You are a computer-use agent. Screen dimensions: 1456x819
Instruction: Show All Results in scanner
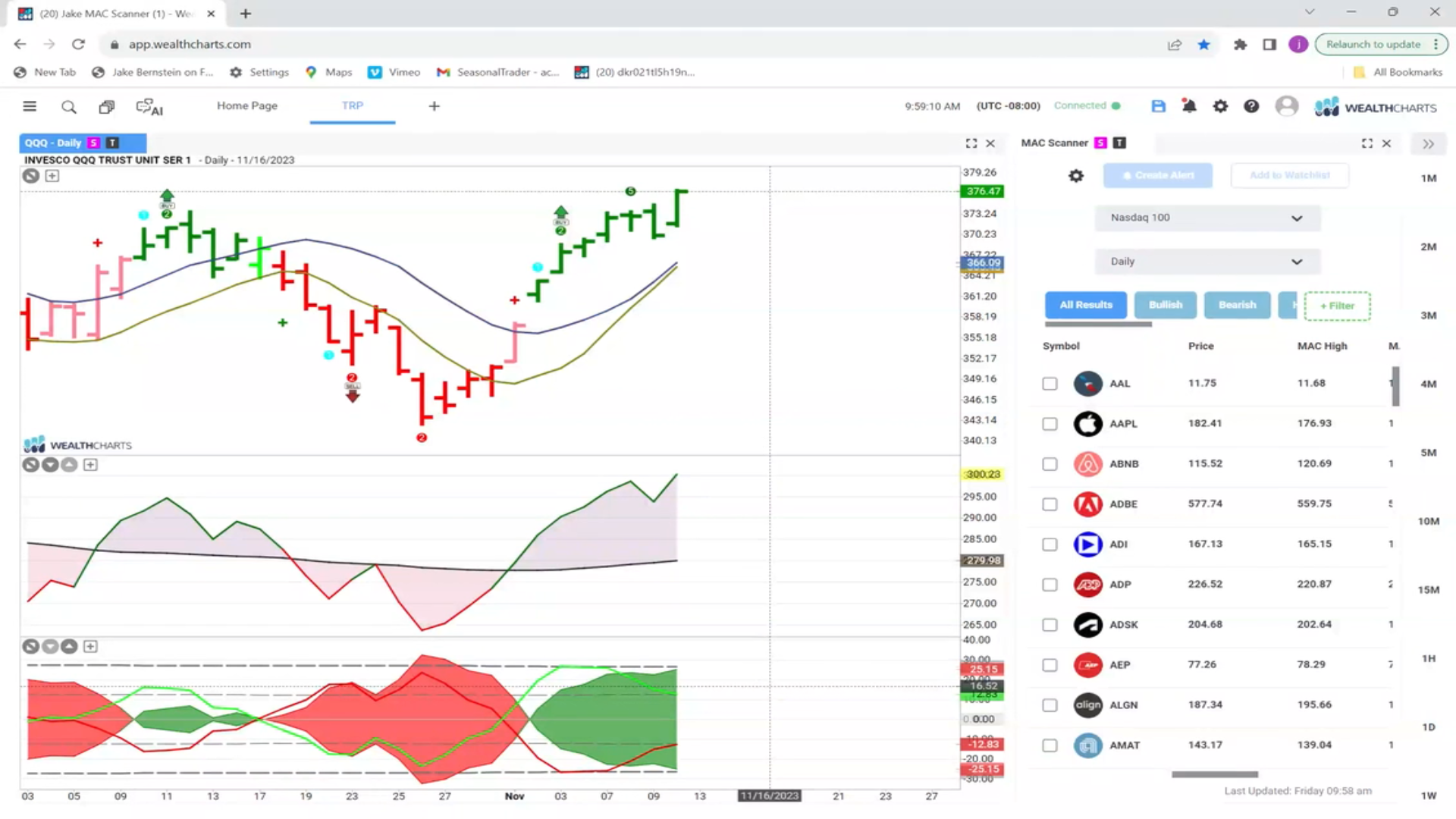[1086, 305]
